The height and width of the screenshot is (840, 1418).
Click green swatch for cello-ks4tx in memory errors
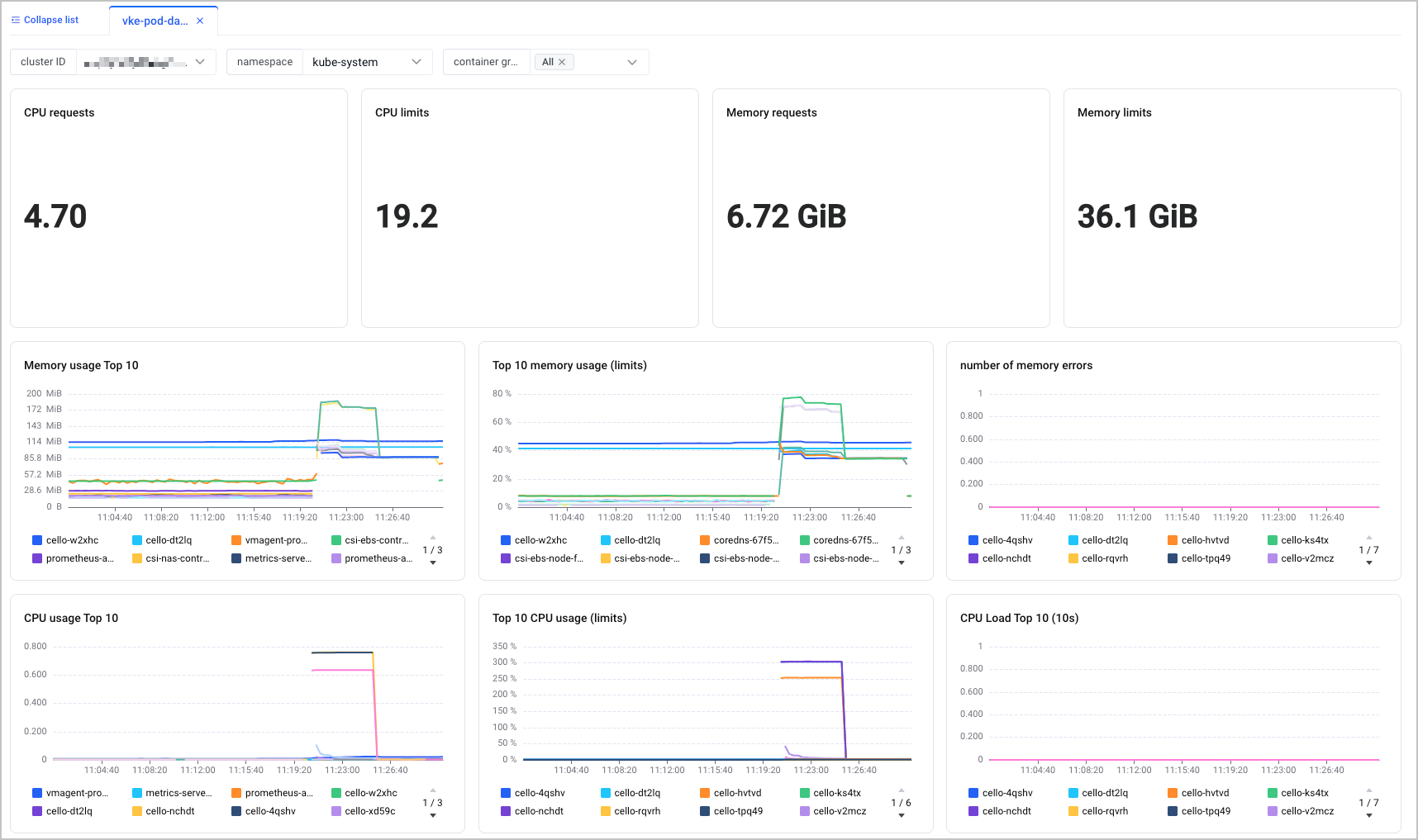tap(1273, 540)
